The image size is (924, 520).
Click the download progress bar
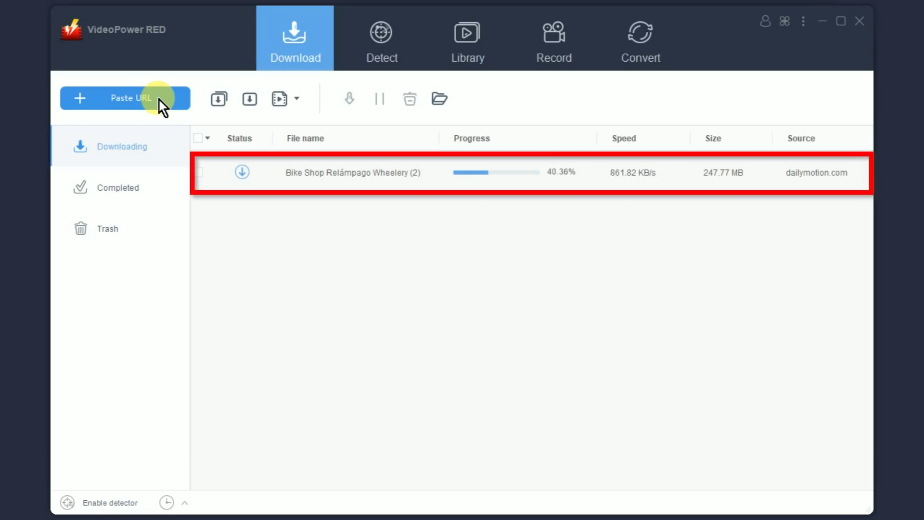pos(496,172)
